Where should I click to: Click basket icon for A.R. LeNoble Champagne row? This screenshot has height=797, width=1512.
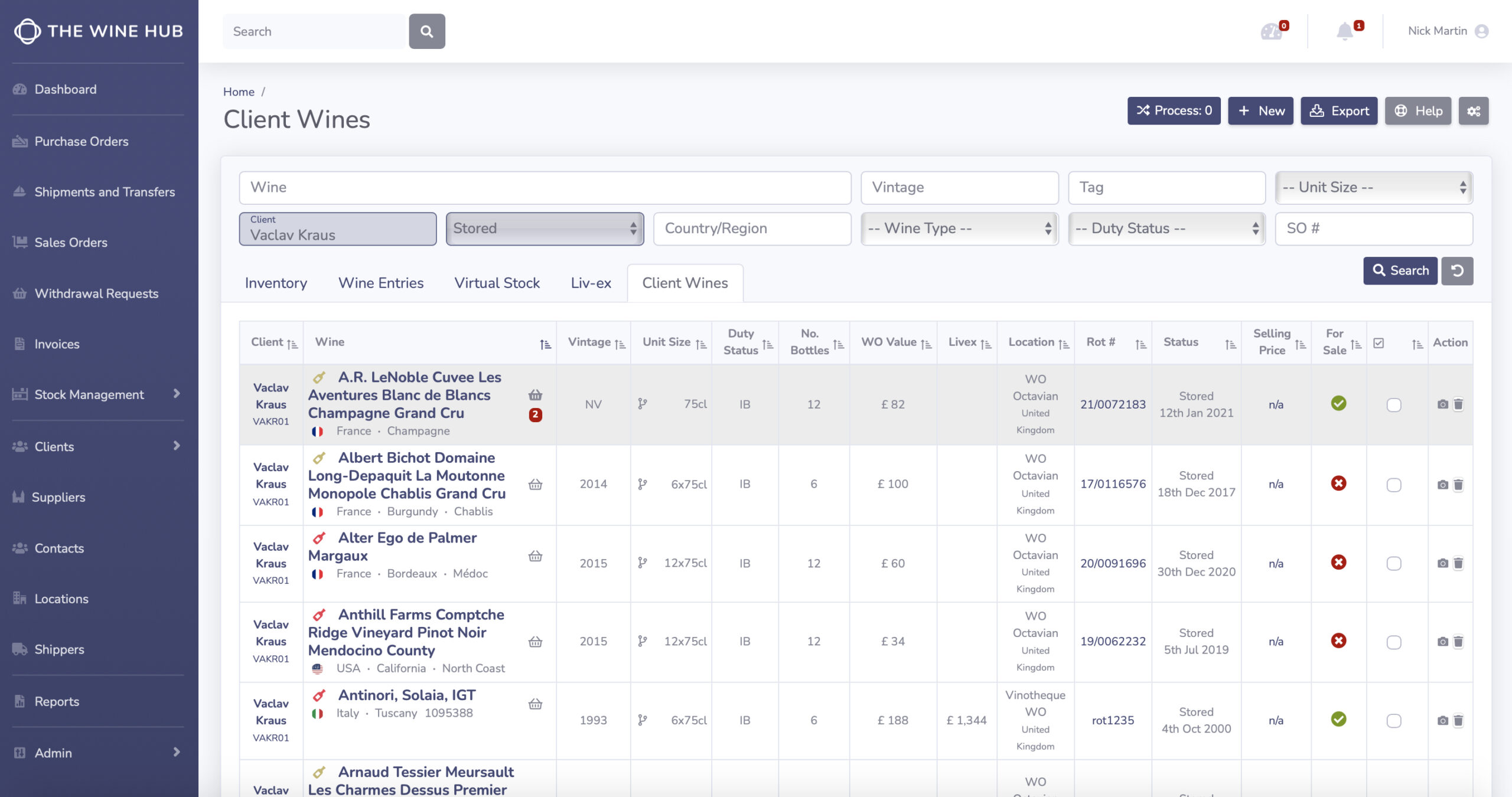(x=535, y=395)
